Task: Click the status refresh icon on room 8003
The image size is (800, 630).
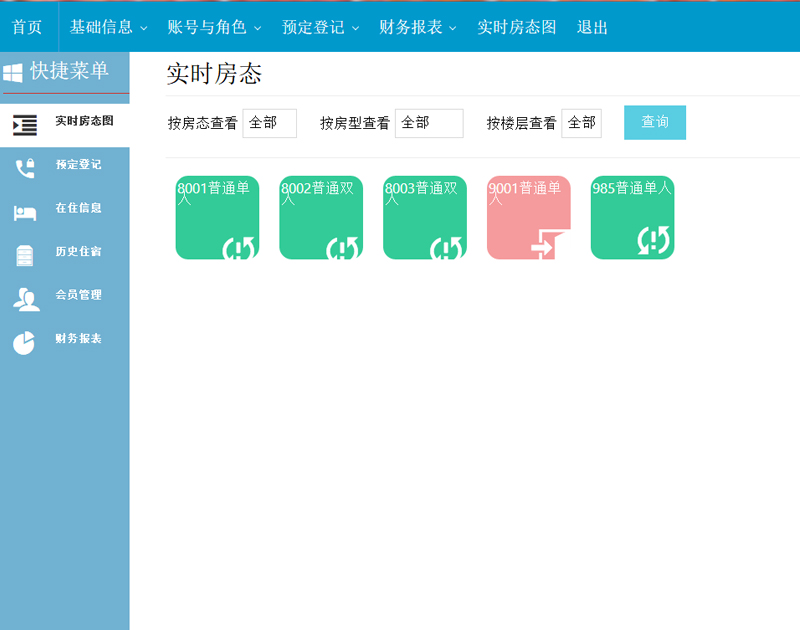Action: (446, 248)
